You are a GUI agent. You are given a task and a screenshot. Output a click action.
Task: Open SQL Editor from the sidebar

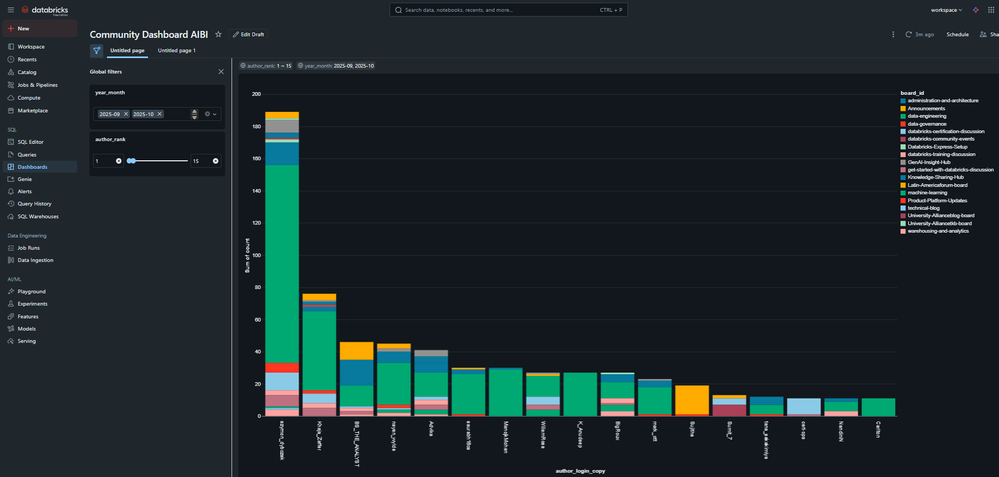(x=30, y=142)
